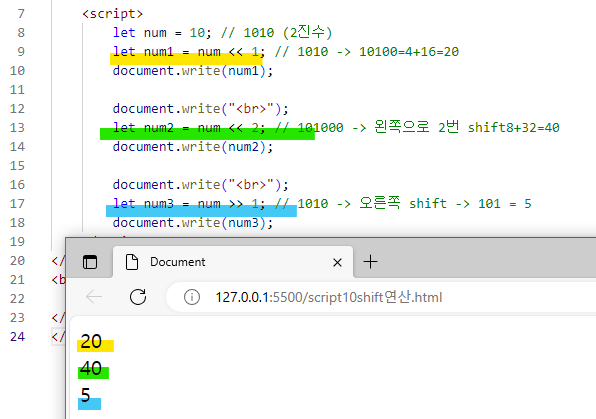Reload the page with the refresh icon

[x=138, y=297]
